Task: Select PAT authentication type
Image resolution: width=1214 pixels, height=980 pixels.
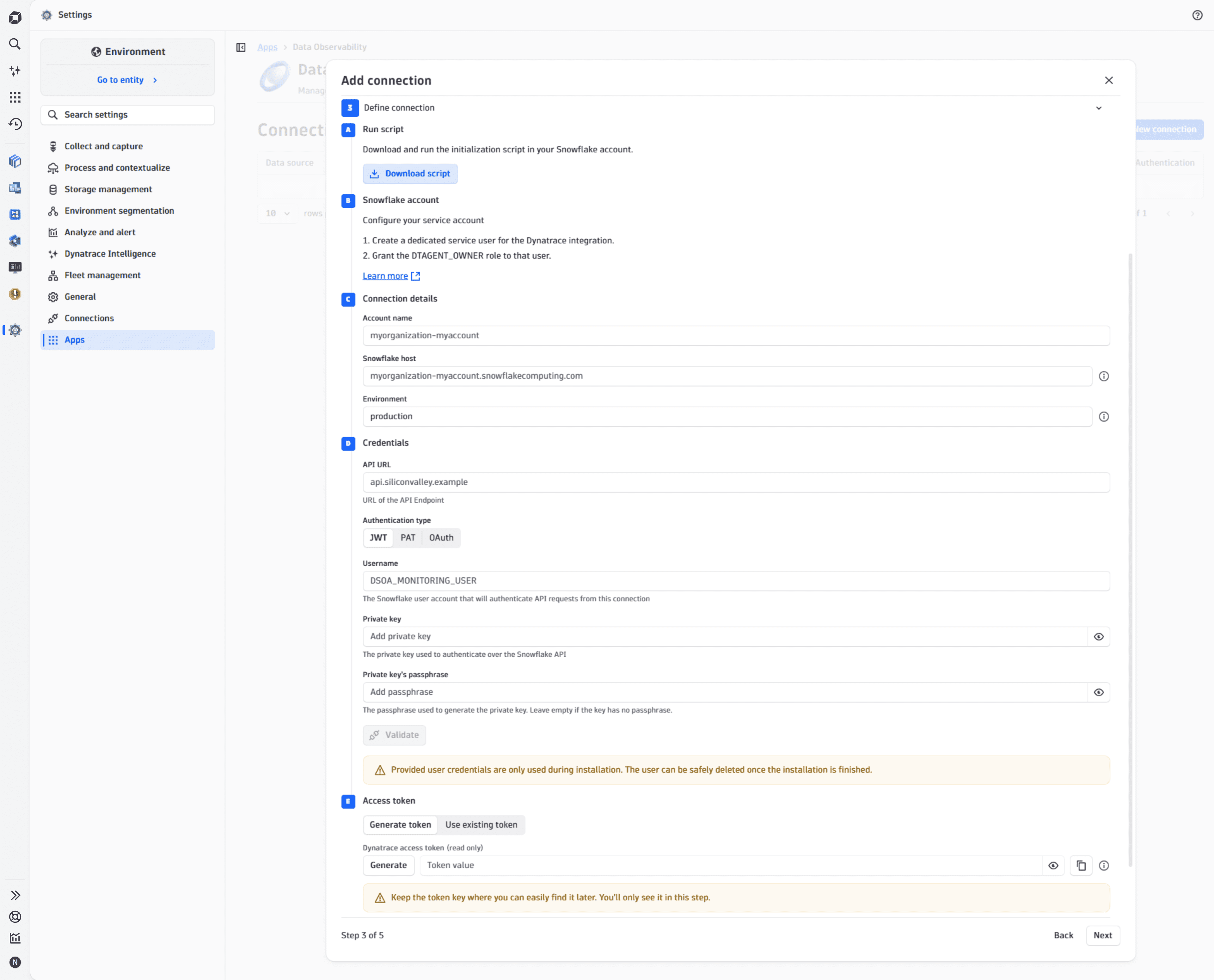Action: [408, 538]
